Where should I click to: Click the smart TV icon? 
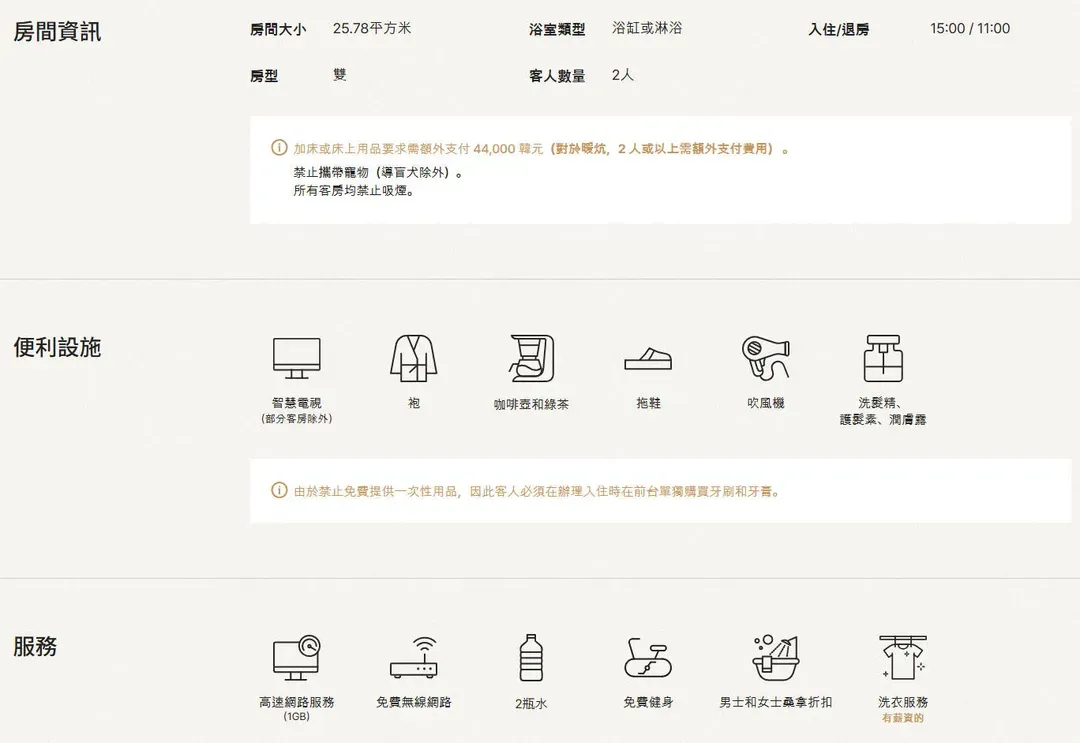point(297,358)
